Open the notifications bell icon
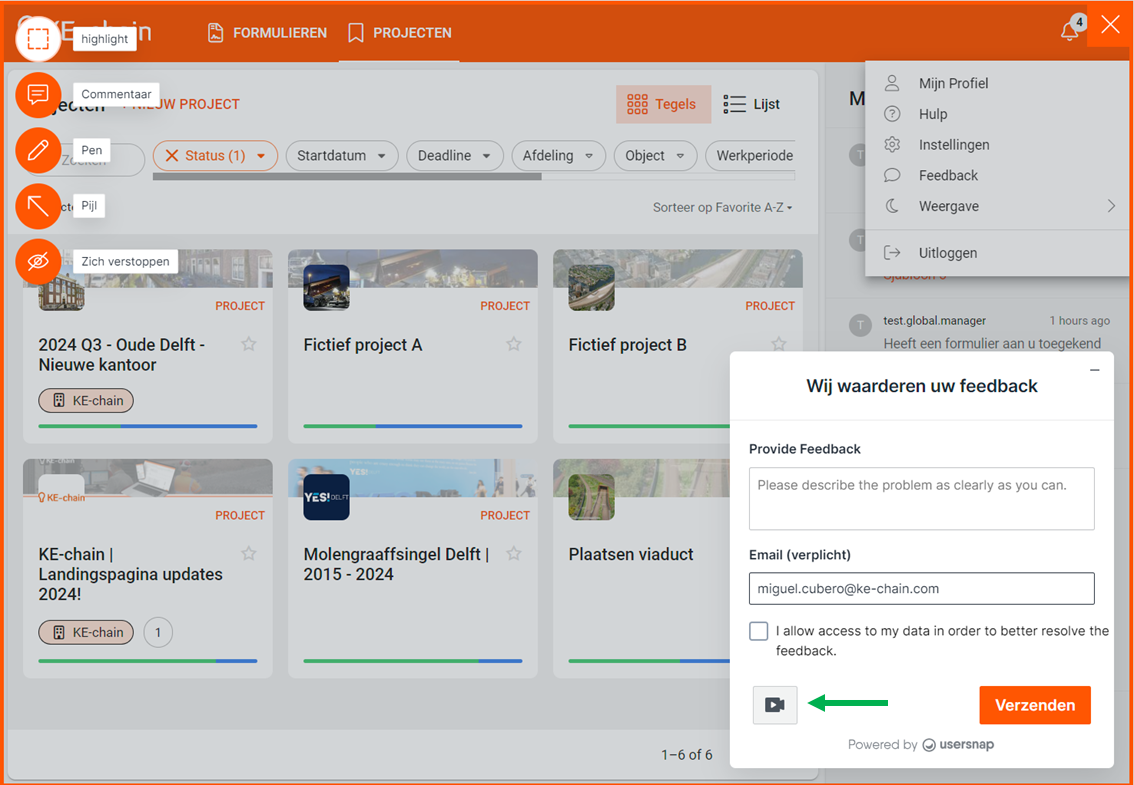 (x=1069, y=31)
